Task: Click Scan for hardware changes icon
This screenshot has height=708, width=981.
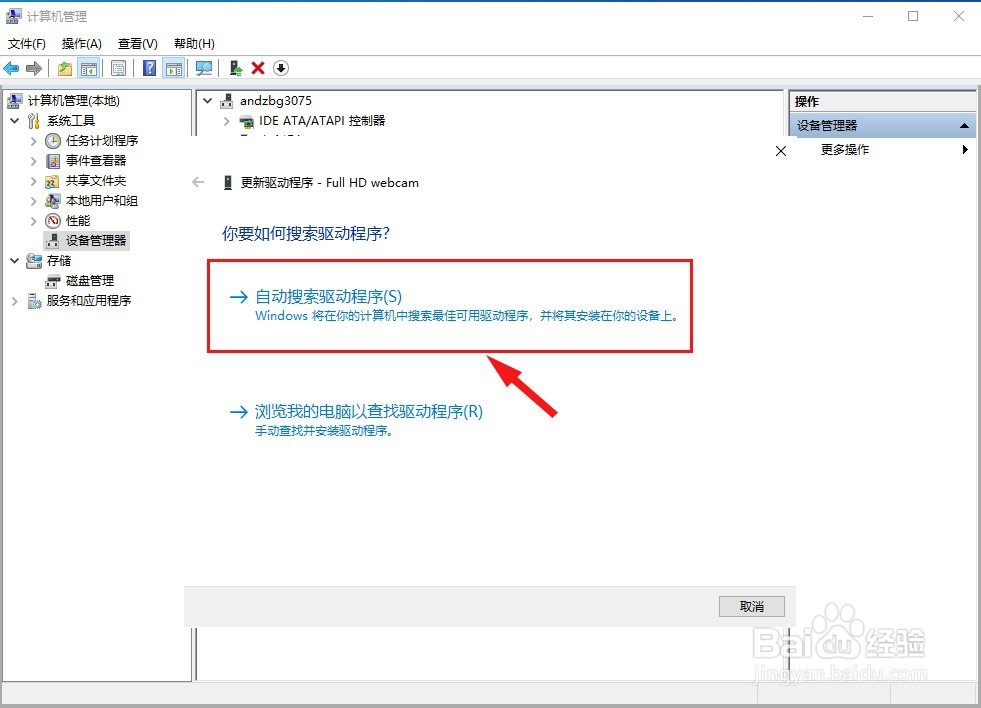Action: (204, 68)
